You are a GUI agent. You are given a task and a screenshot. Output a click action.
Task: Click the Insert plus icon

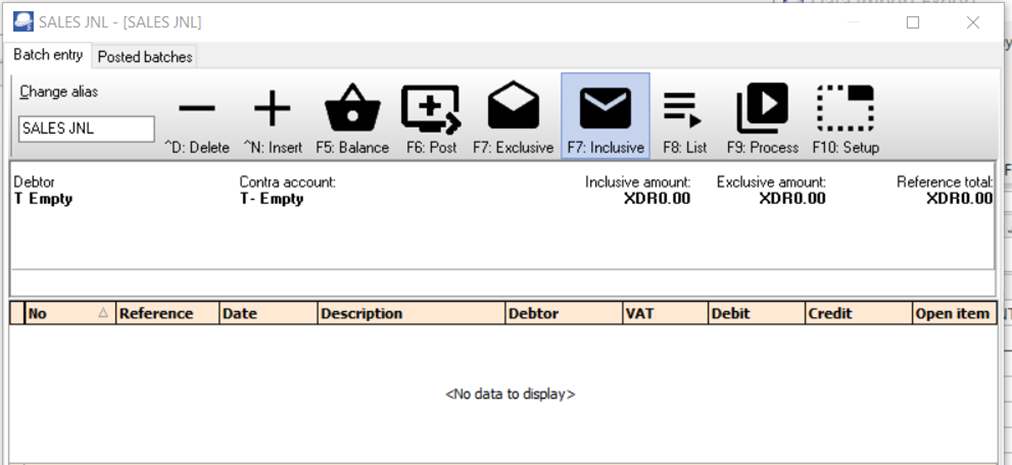click(x=272, y=110)
